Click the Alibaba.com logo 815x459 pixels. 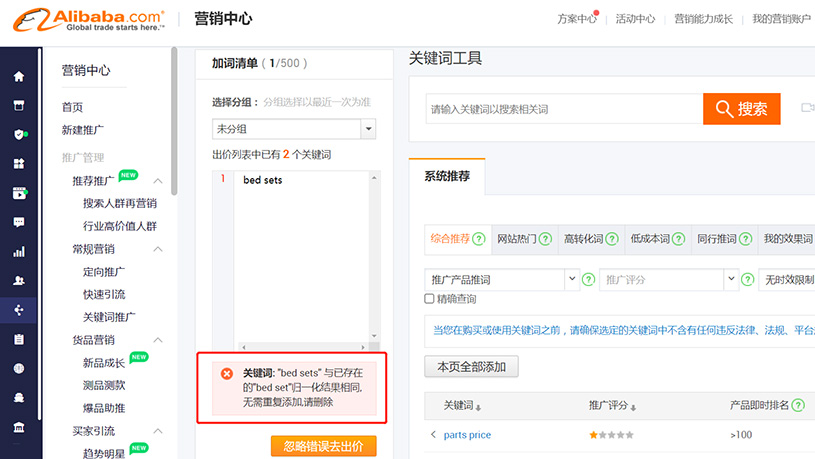(89, 20)
